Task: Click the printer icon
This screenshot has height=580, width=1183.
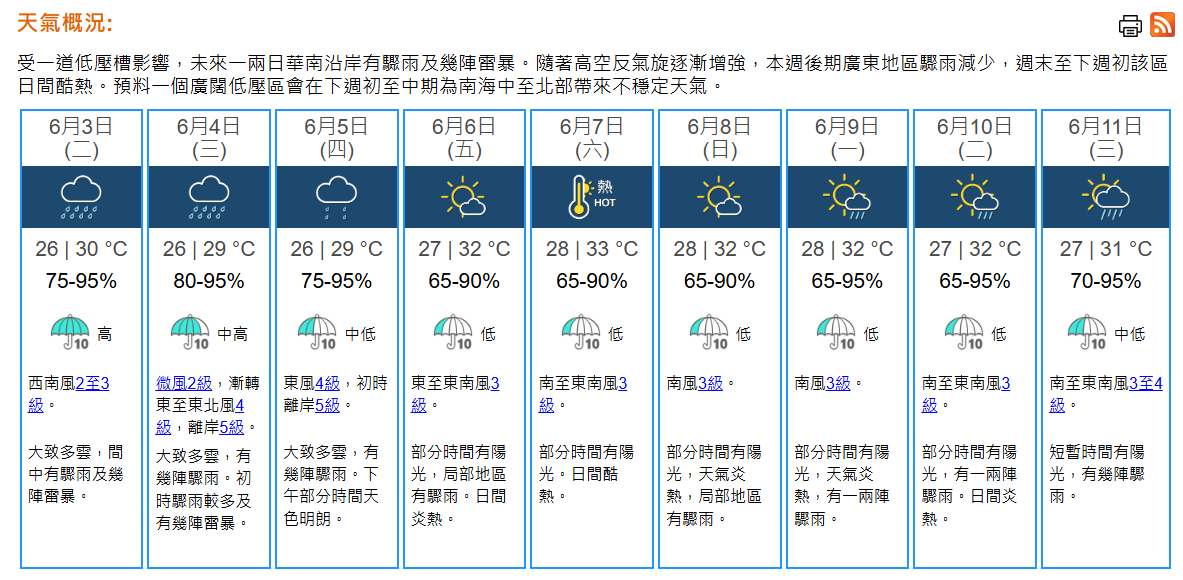Action: click(1129, 26)
